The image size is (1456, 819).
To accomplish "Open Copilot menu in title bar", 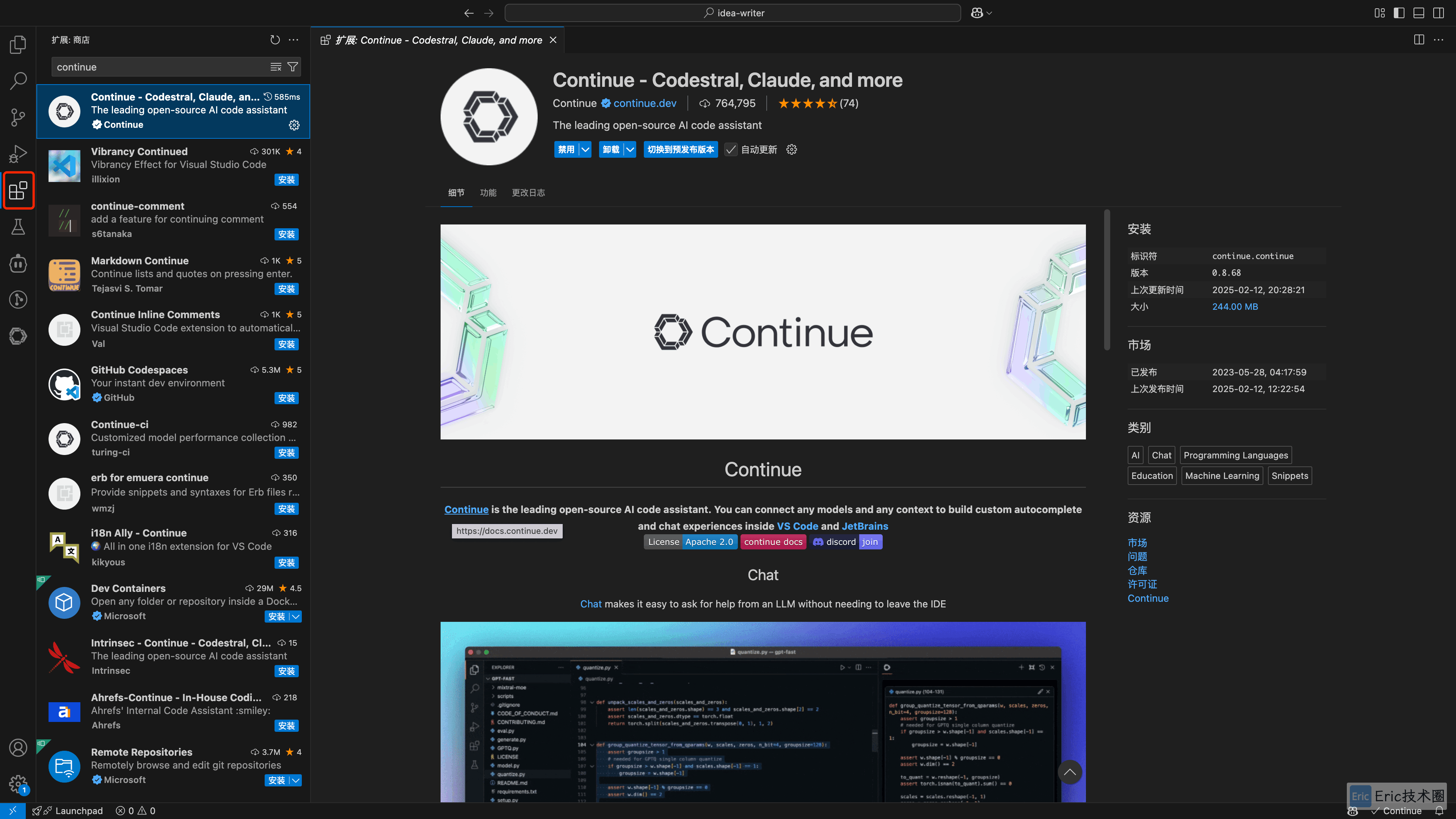I will pyautogui.click(x=981, y=13).
